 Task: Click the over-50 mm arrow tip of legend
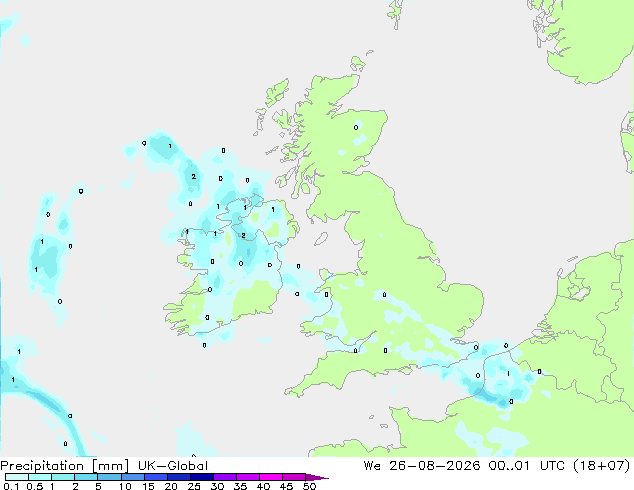tap(317, 477)
